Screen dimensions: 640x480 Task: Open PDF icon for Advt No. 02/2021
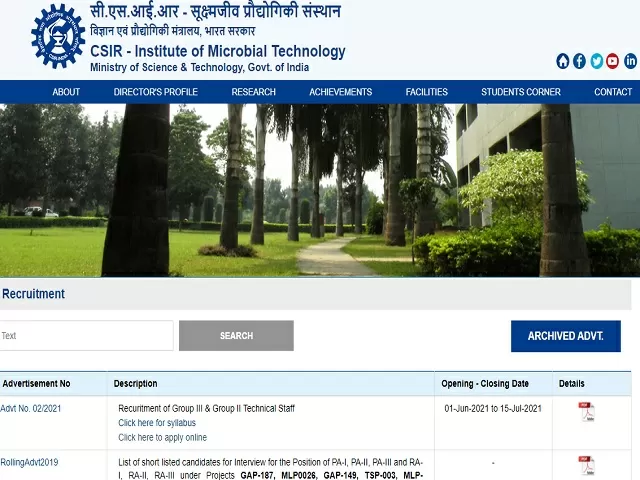(587, 411)
